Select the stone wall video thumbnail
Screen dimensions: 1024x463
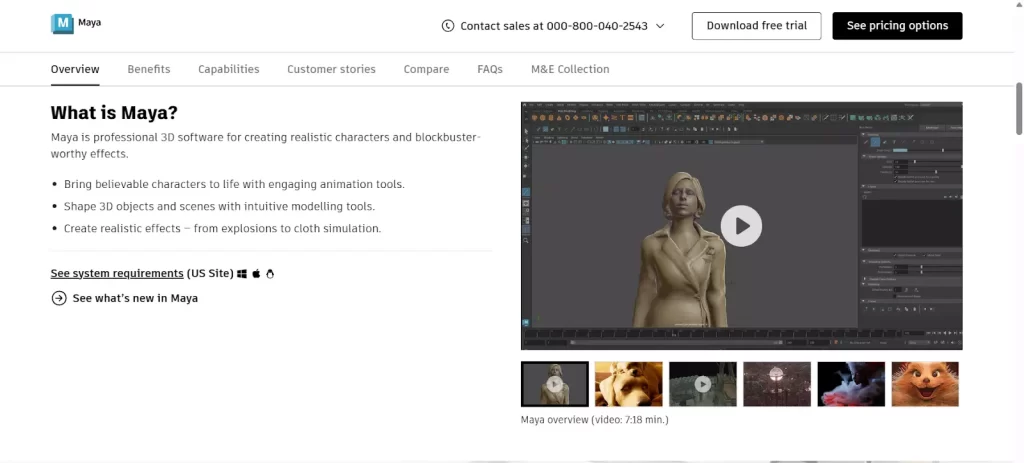pos(703,384)
